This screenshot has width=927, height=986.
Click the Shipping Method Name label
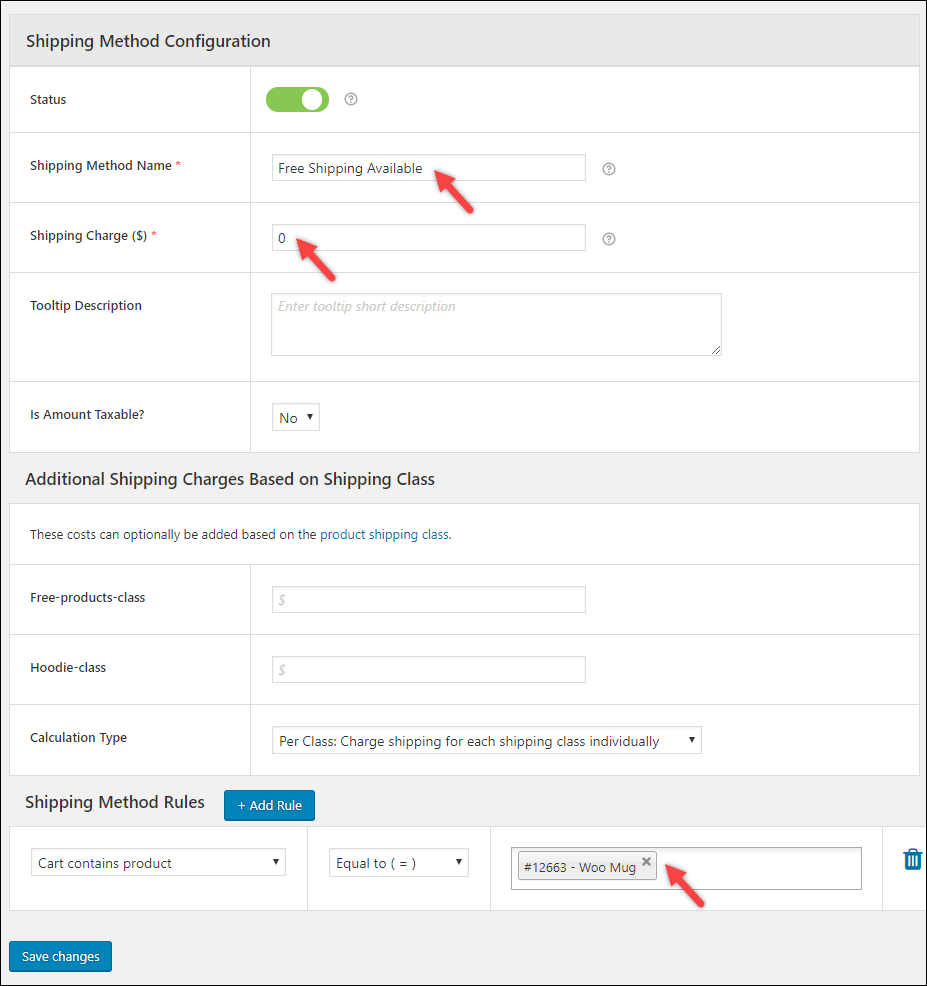coord(101,166)
